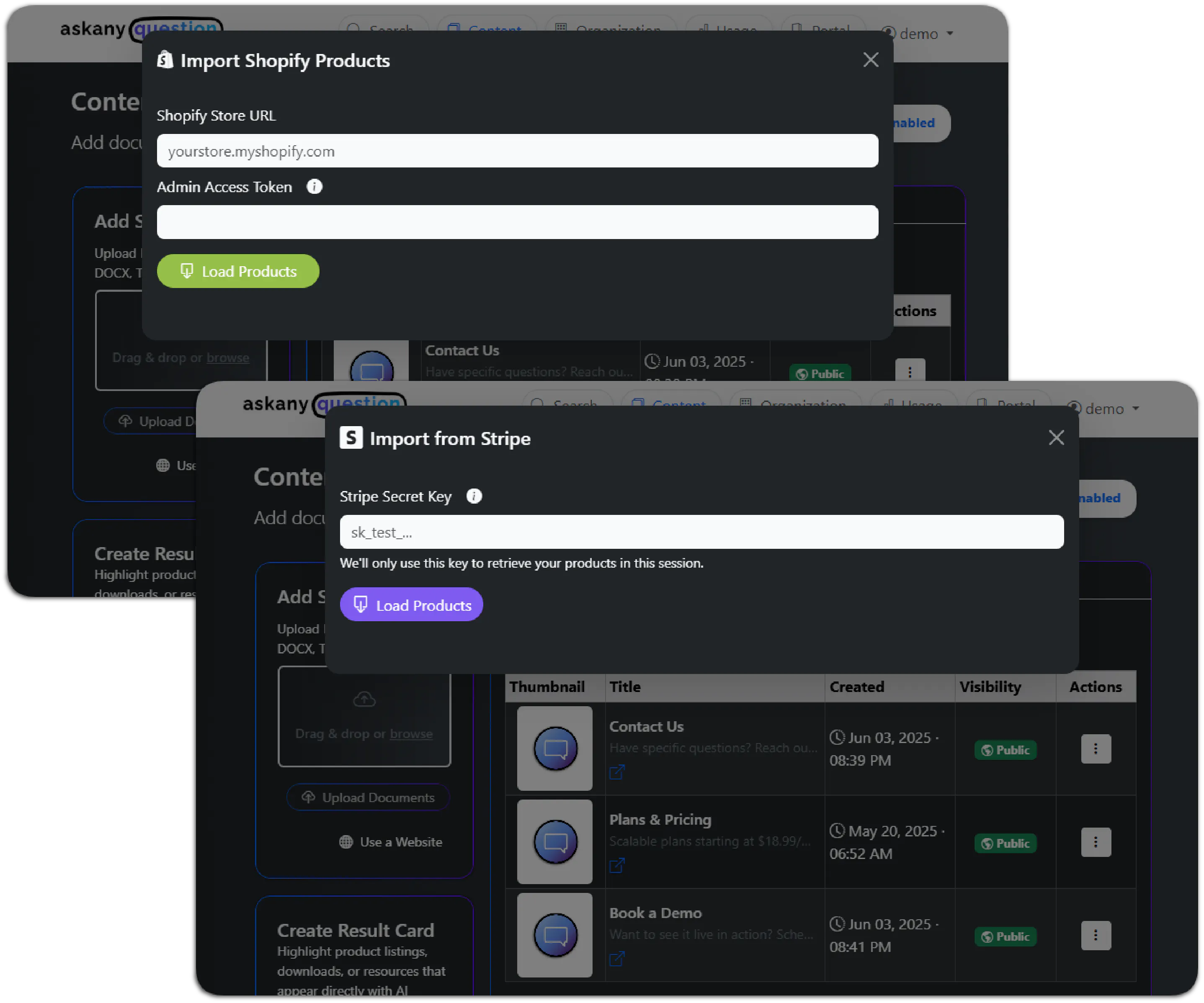
Task: Click the Shopify bag icon in the dialog title
Action: [x=165, y=60]
